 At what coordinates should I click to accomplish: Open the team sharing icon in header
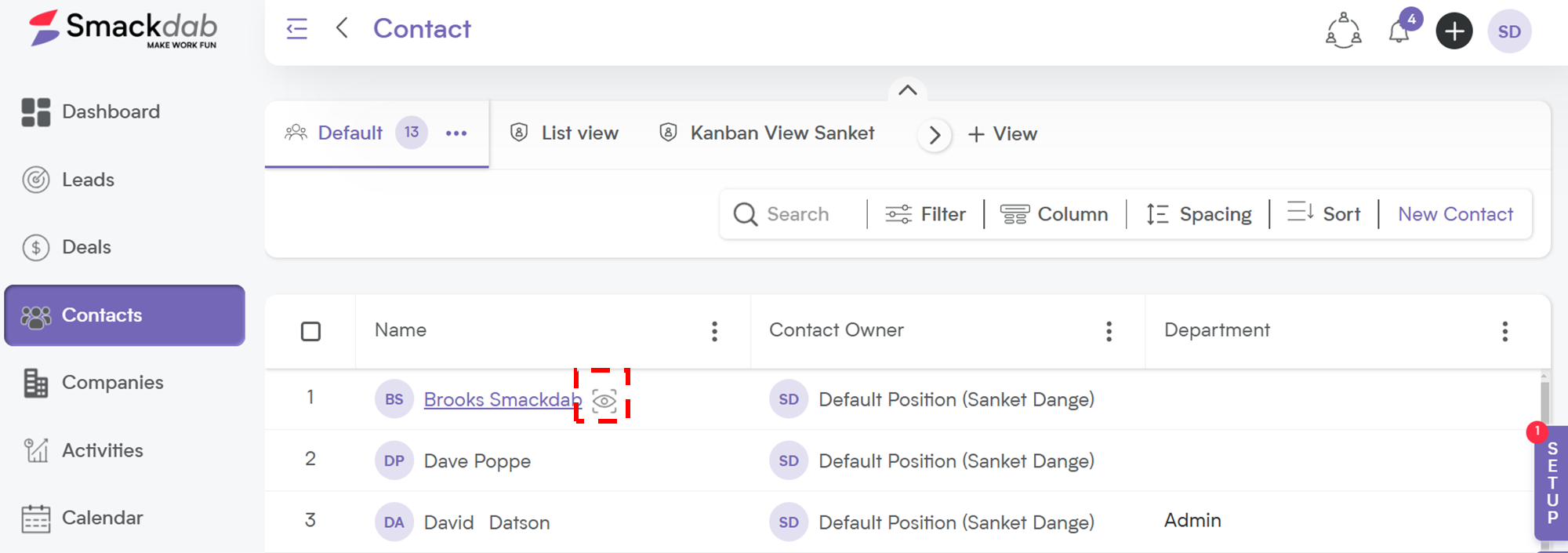point(1343,31)
